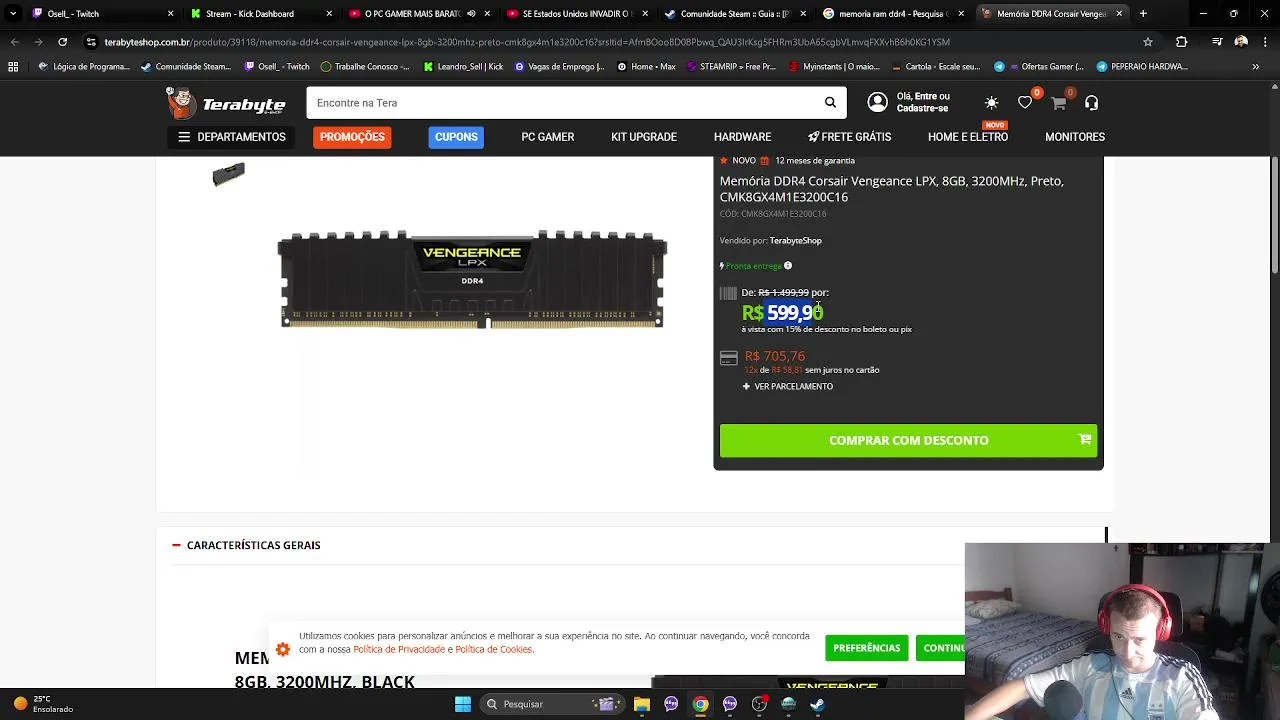
Task: Open the Chrome apps grid icon in bookmarks bar
Action: coord(13,66)
